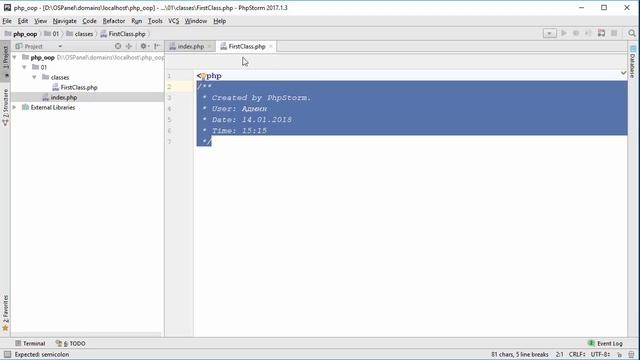The image size is (640, 360).
Task: Click the <?php opening tag on line 1
Action: click(x=209, y=76)
